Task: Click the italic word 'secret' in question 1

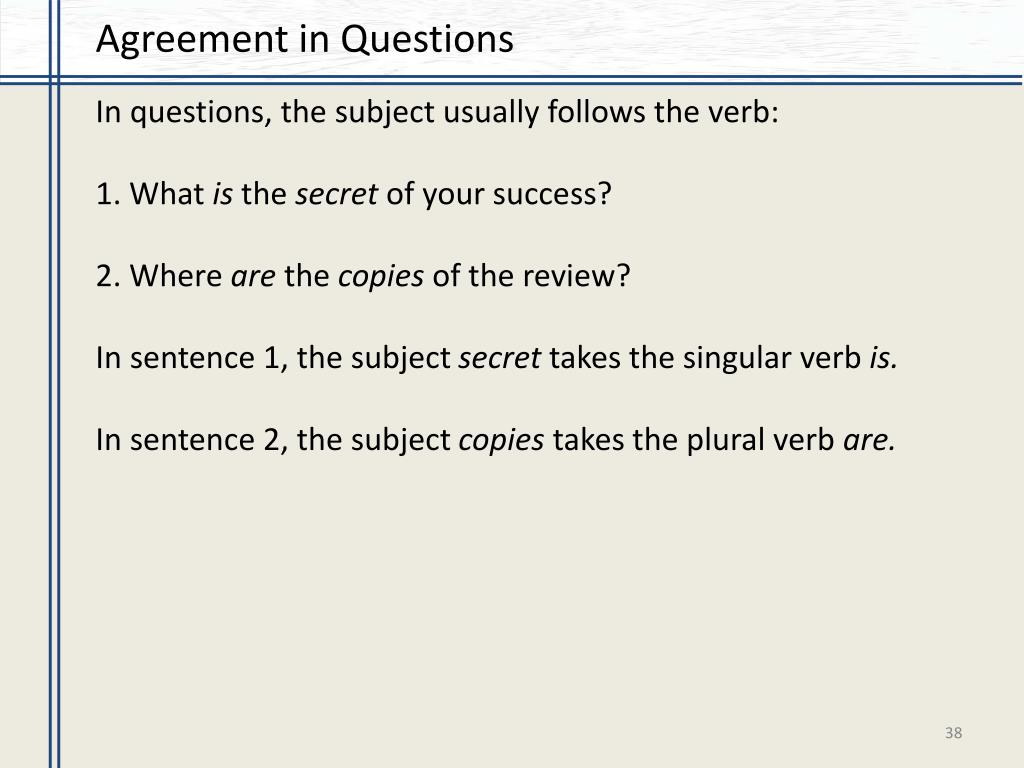Action: (336, 194)
